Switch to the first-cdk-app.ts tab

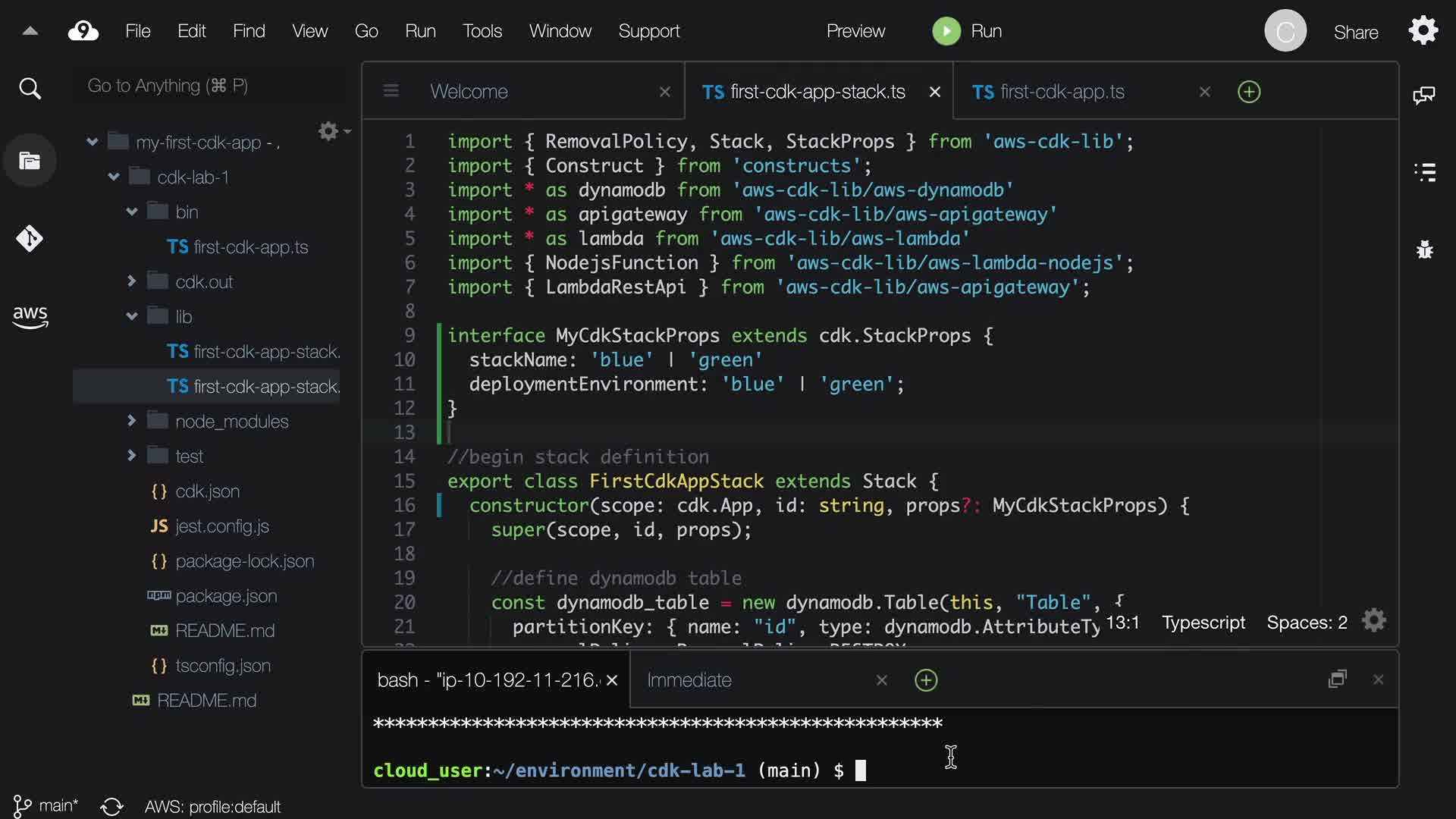coord(1062,92)
